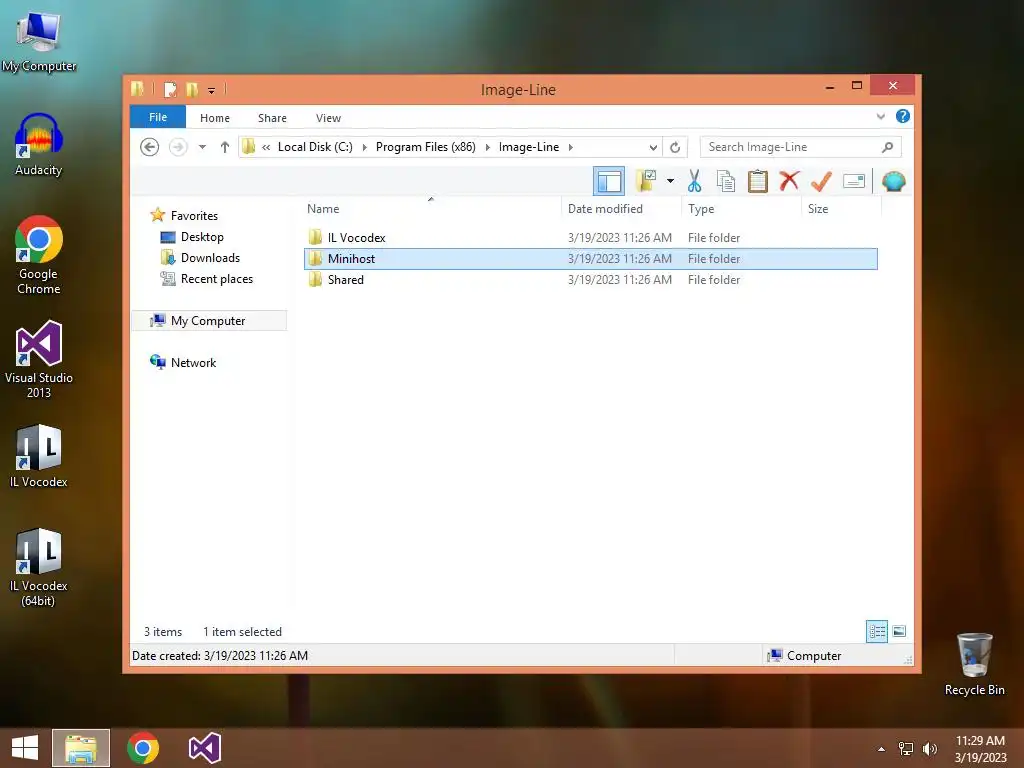The image size is (1024, 768).
Task: Expand the arrow after Image-Line breadcrumb
Action: pyautogui.click(x=571, y=147)
